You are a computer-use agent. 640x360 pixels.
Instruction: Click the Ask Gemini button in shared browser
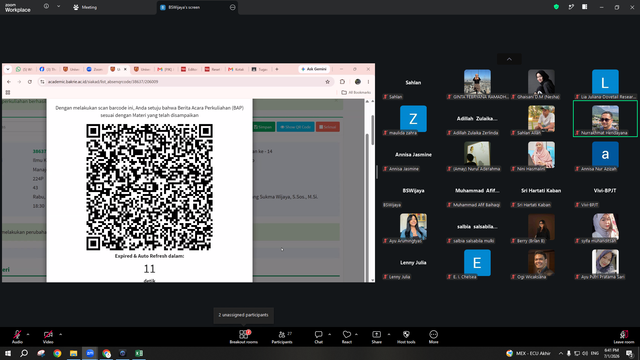(x=314, y=69)
